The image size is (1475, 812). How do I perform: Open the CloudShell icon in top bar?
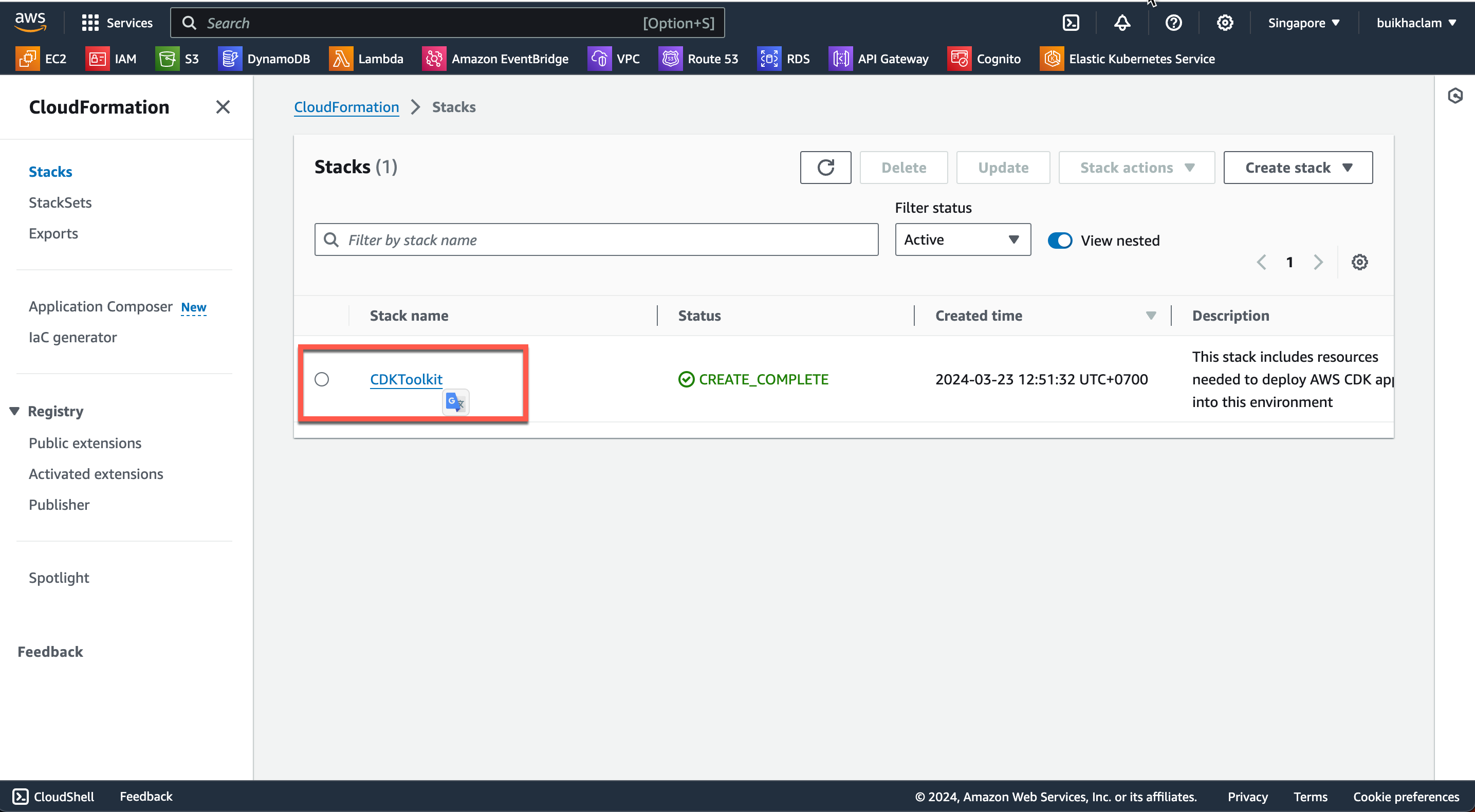click(x=1071, y=23)
